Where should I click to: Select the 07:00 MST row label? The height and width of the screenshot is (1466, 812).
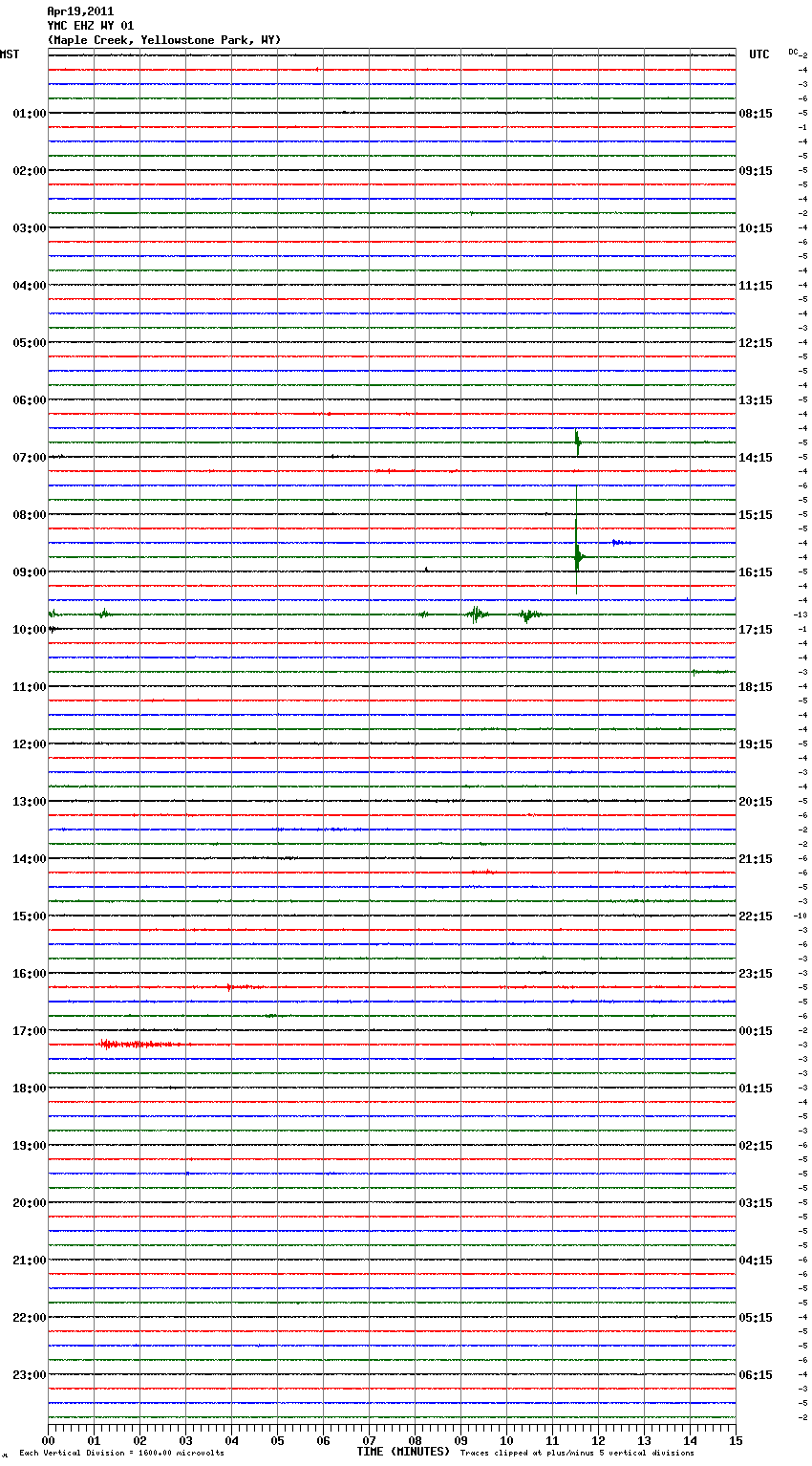pyautogui.click(x=30, y=458)
